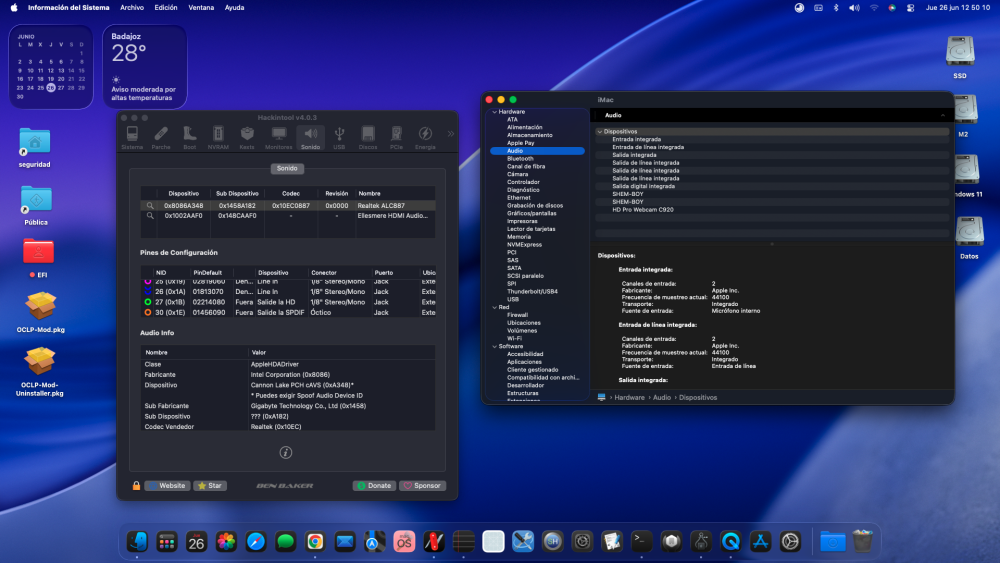Screen dimensions: 1000x563
Task: Click the magnifier icon beside Realtek ALC887 row
Action: [x=150, y=206]
